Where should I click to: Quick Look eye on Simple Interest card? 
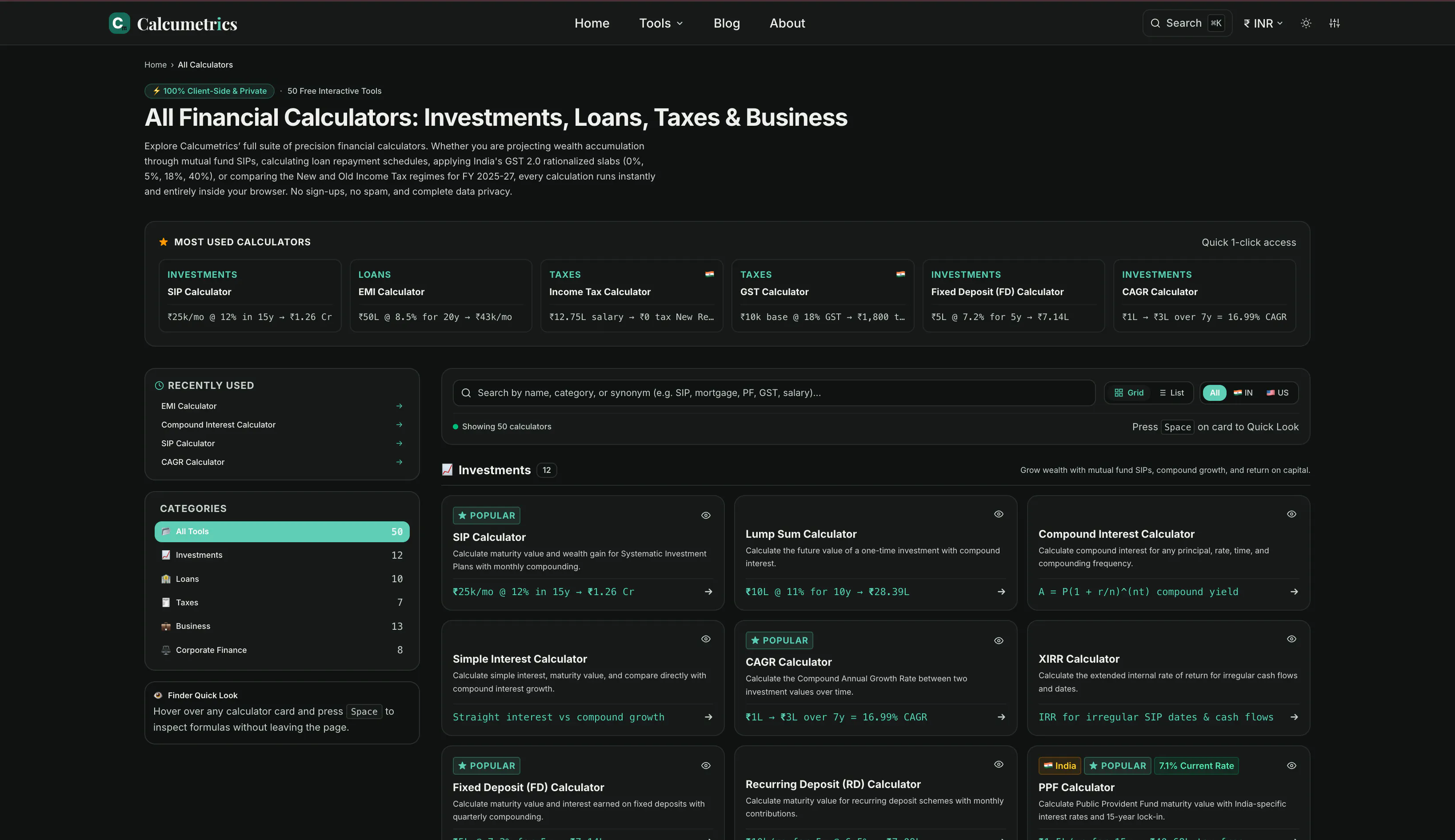(x=706, y=639)
